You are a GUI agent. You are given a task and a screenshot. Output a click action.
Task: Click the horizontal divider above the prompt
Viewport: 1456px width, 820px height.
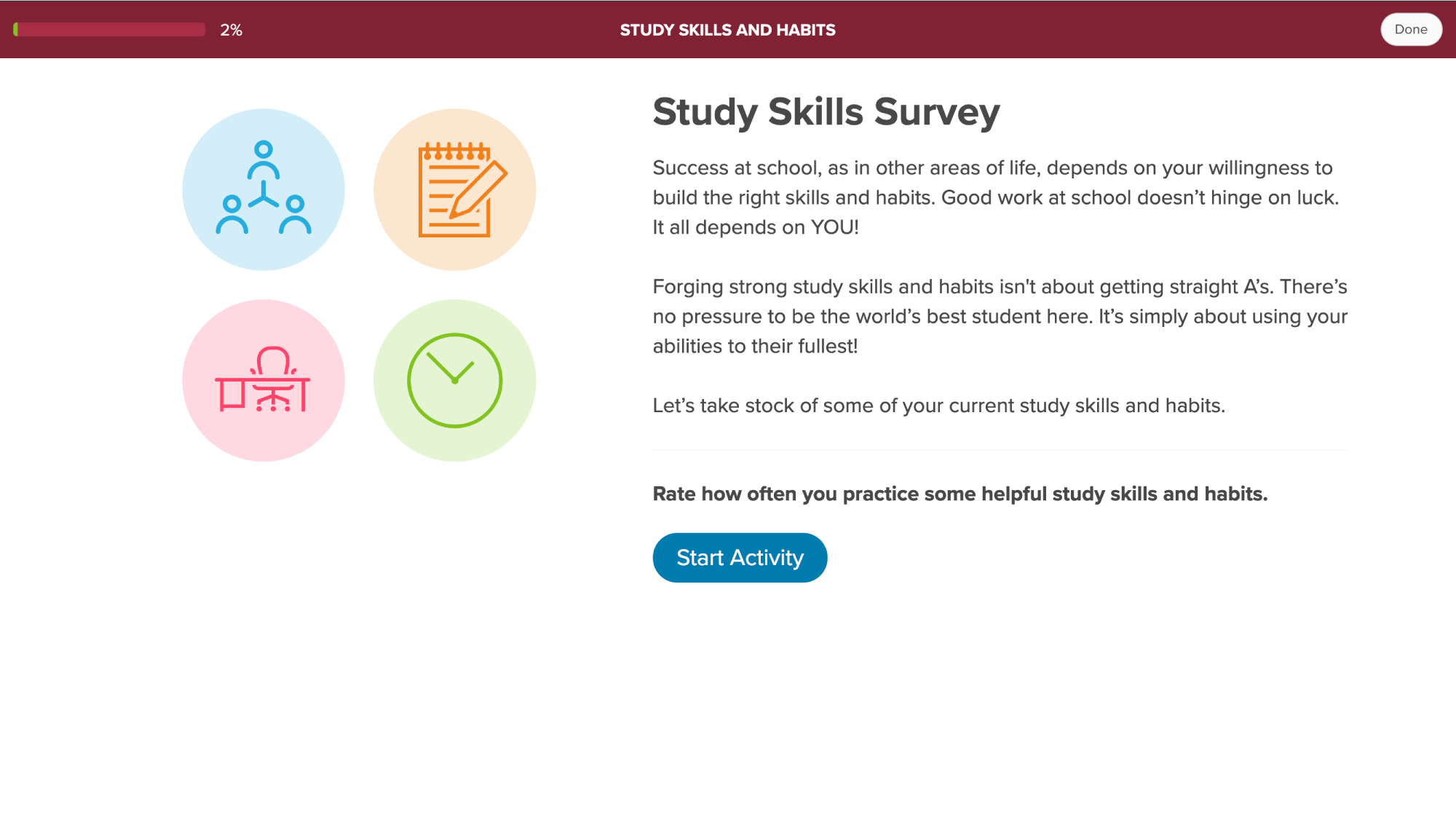click(1000, 450)
